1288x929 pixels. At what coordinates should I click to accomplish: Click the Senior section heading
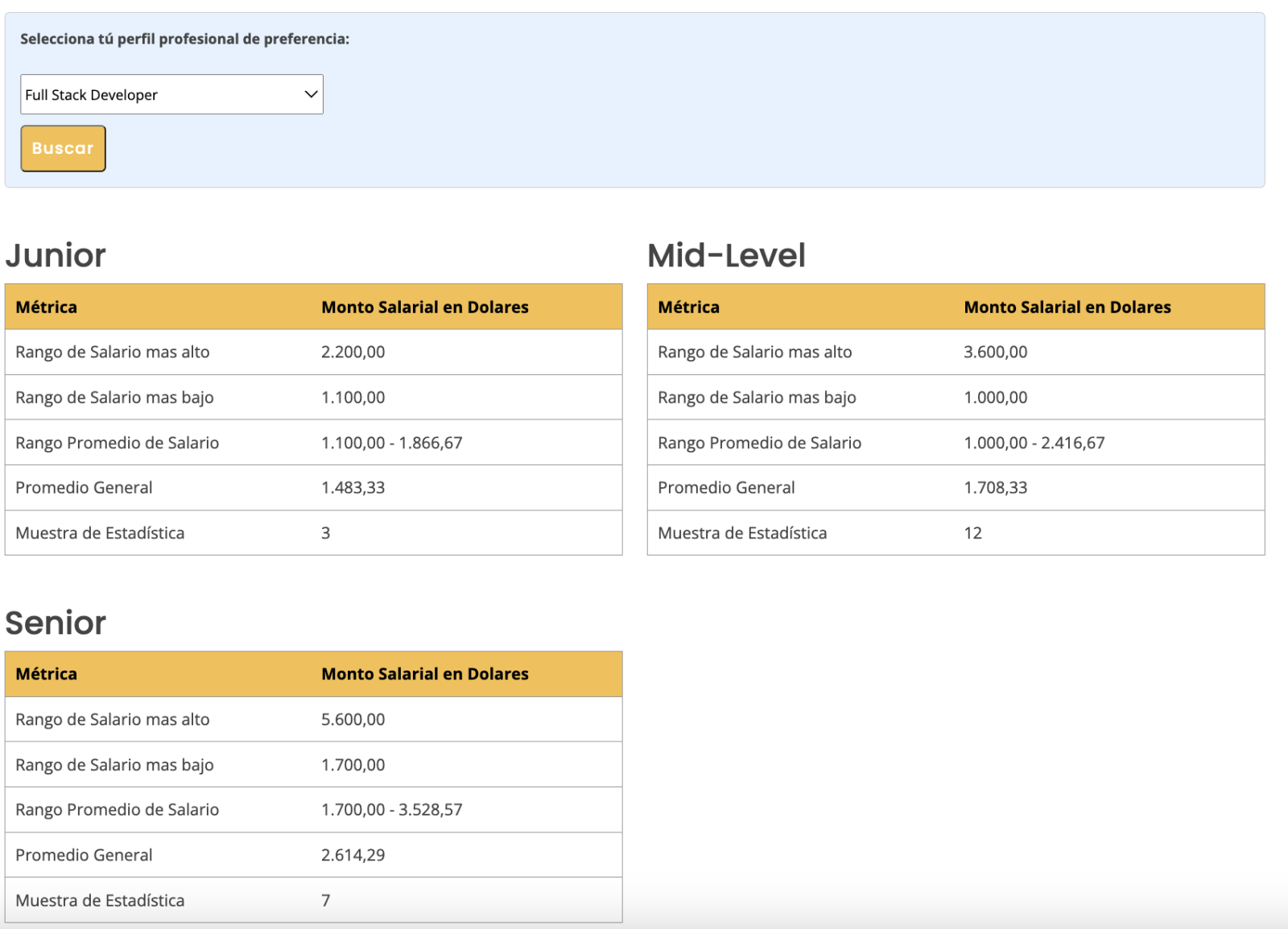click(x=56, y=623)
